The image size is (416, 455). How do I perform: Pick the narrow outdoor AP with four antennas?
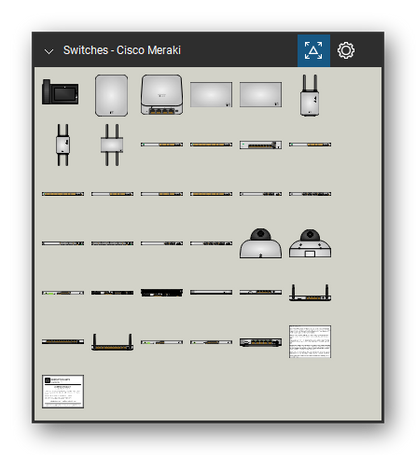63,145
